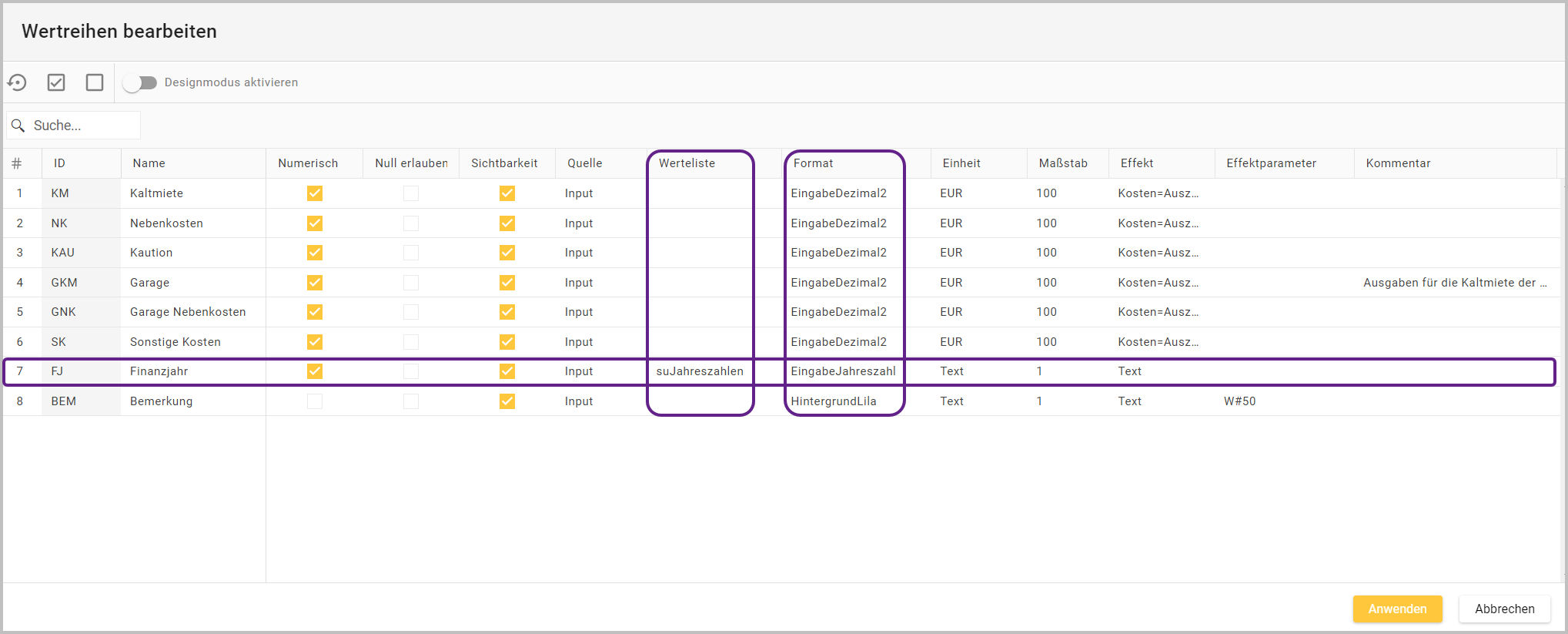Open the Werteliste cell suJahreszahlen
The width and height of the screenshot is (1568, 634).
[x=700, y=371]
